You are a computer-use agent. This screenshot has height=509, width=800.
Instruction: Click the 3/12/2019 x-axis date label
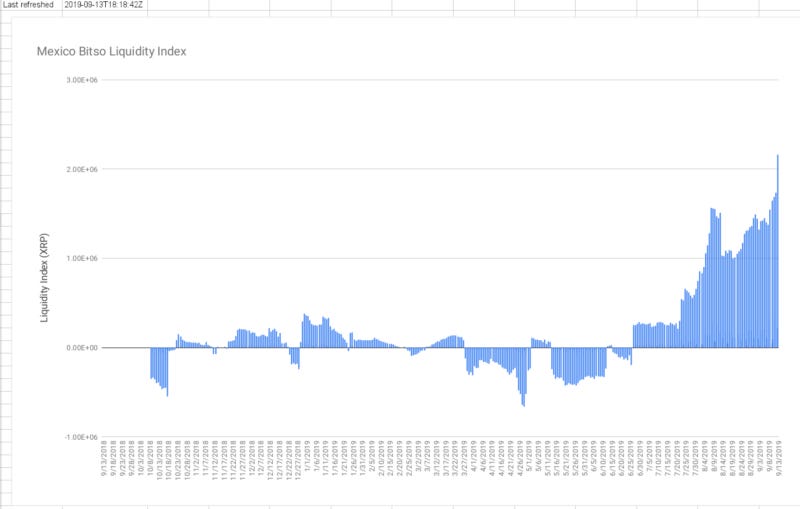point(437,459)
